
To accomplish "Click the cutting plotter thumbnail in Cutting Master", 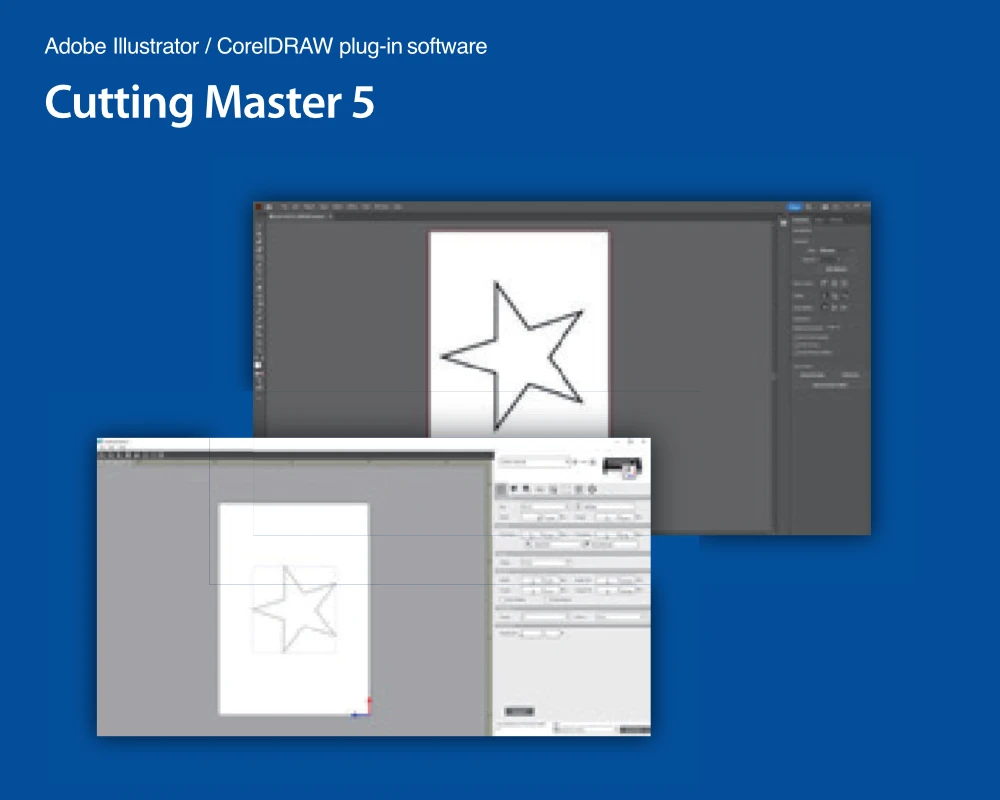I will 622,467.
